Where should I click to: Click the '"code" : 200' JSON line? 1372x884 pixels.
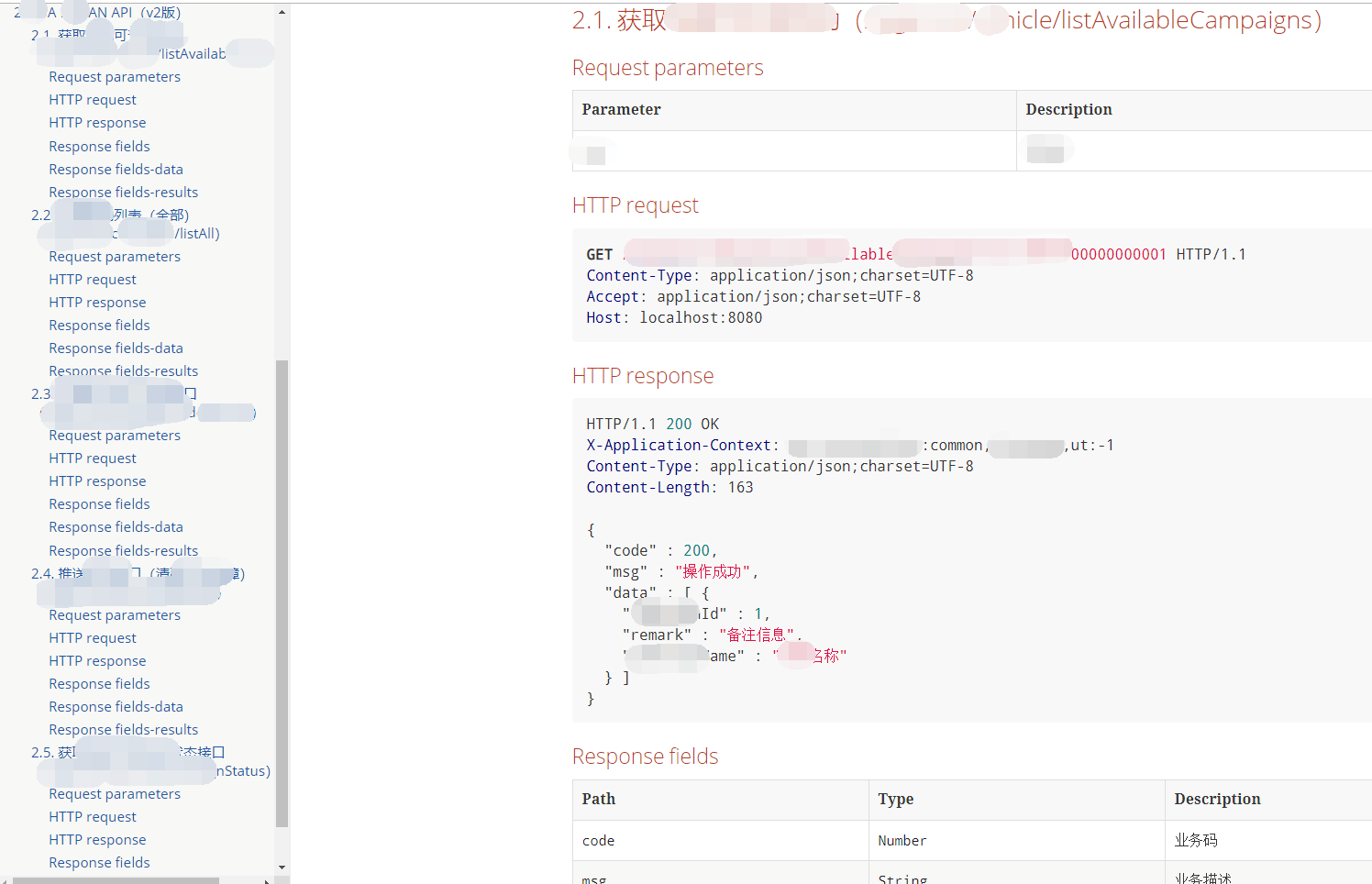tap(661, 551)
